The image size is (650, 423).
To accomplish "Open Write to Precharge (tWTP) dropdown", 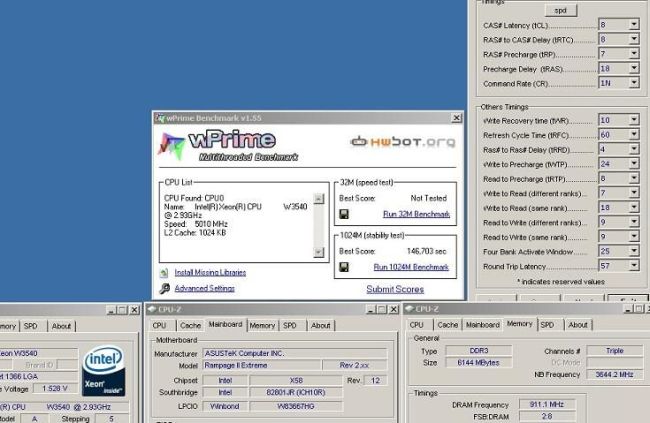I will coord(634,164).
